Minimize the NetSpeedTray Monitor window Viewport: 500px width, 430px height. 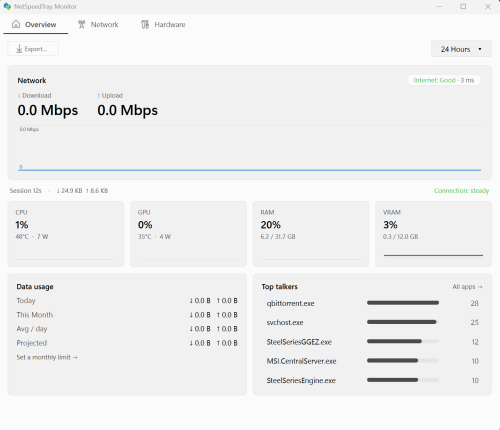pyautogui.click(x=439, y=6)
